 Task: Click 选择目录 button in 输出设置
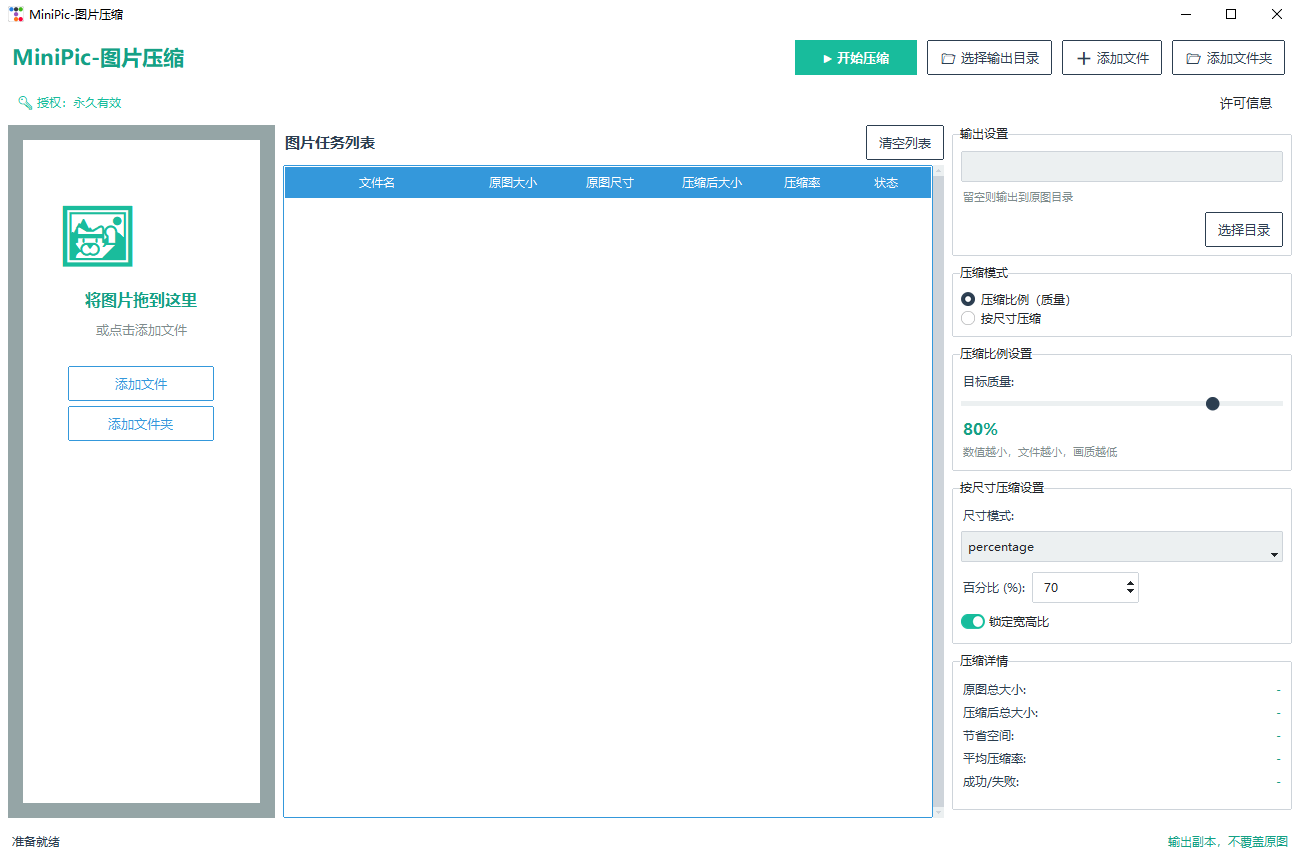[1244, 230]
